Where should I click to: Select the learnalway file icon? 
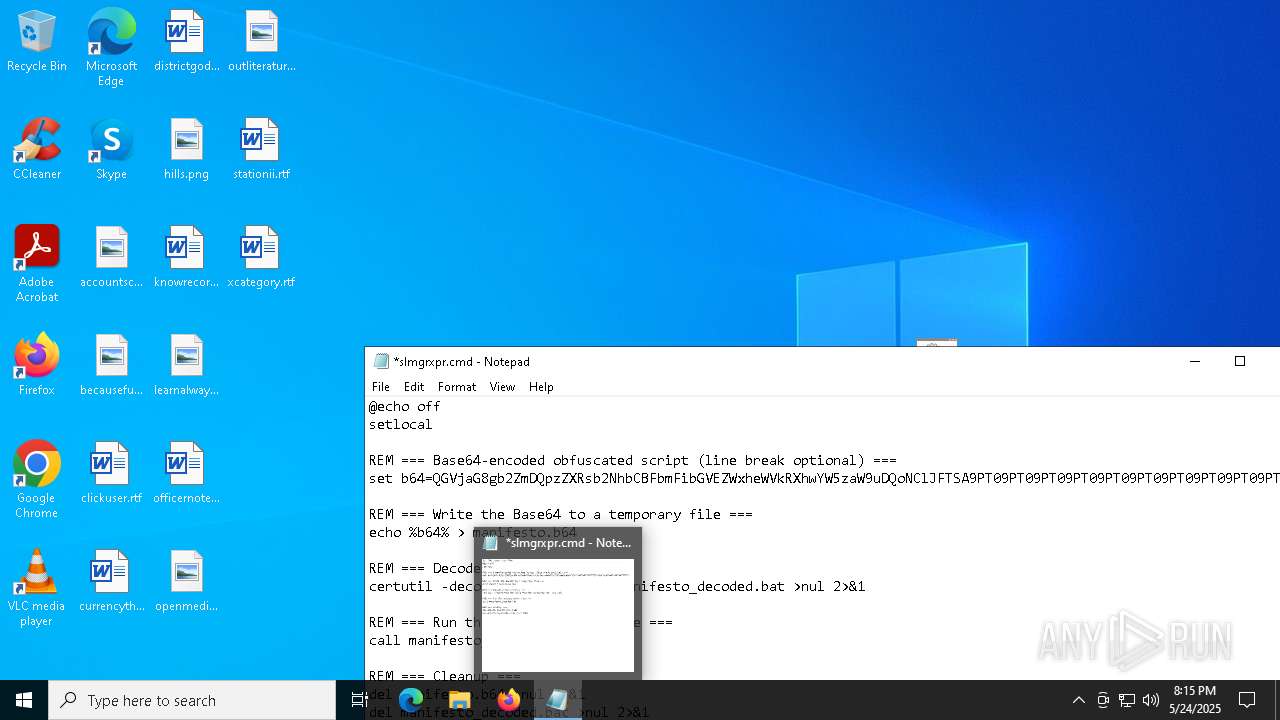point(186,365)
